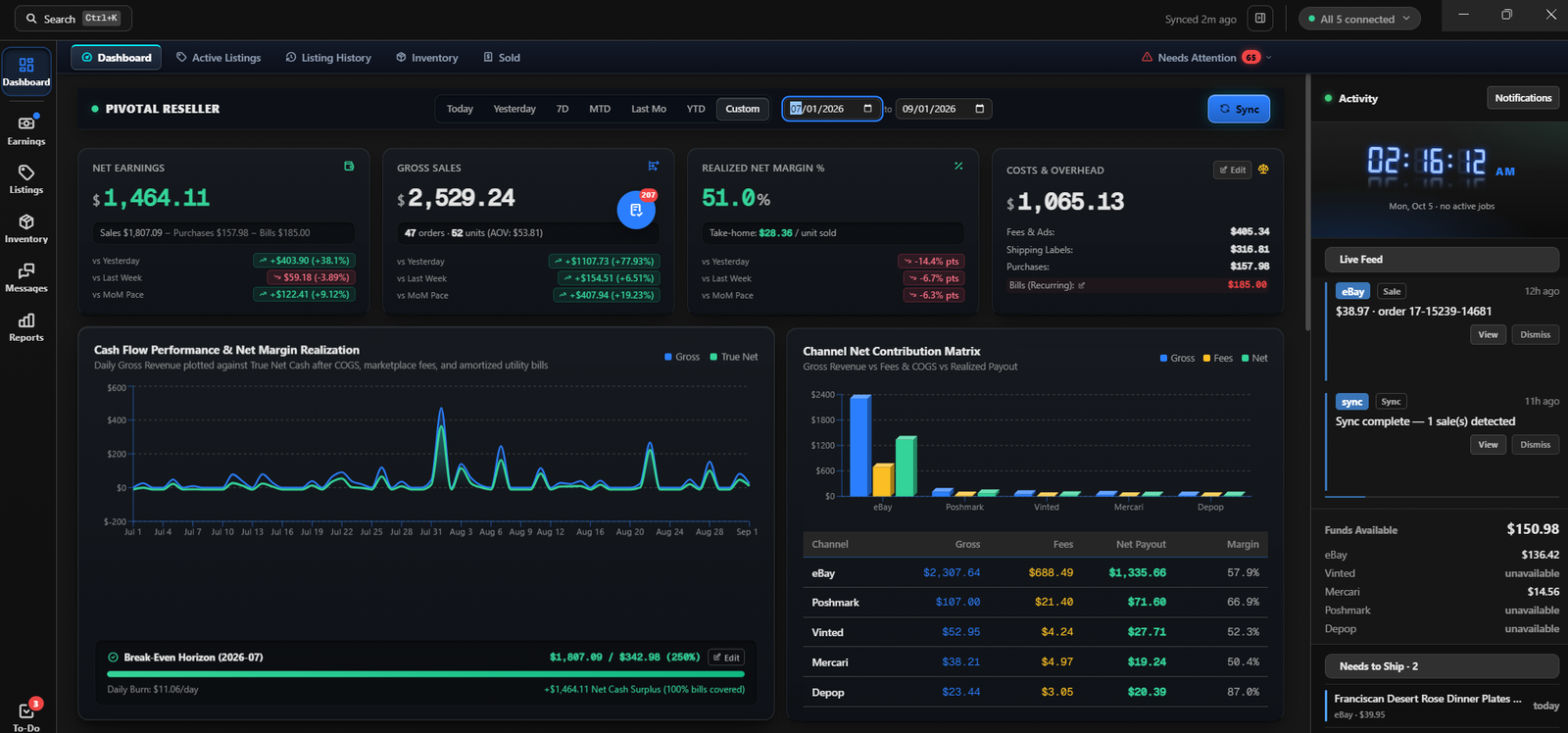Click the small edit pencil next to Bills (Recurring)
The height and width of the screenshot is (733, 1568).
coord(1082,285)
